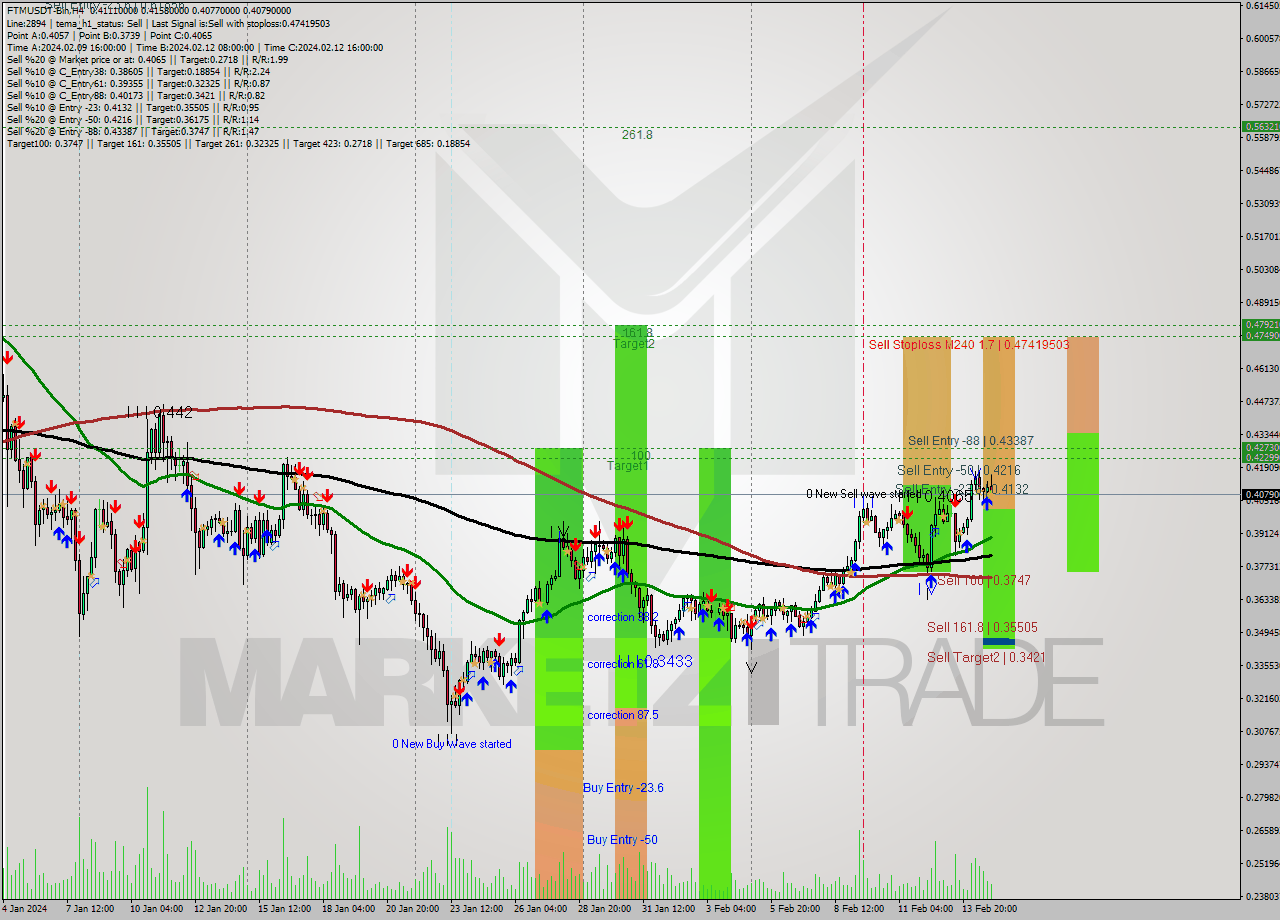
Task: Click the green '261.8' level label
Action: pos(637,134)
